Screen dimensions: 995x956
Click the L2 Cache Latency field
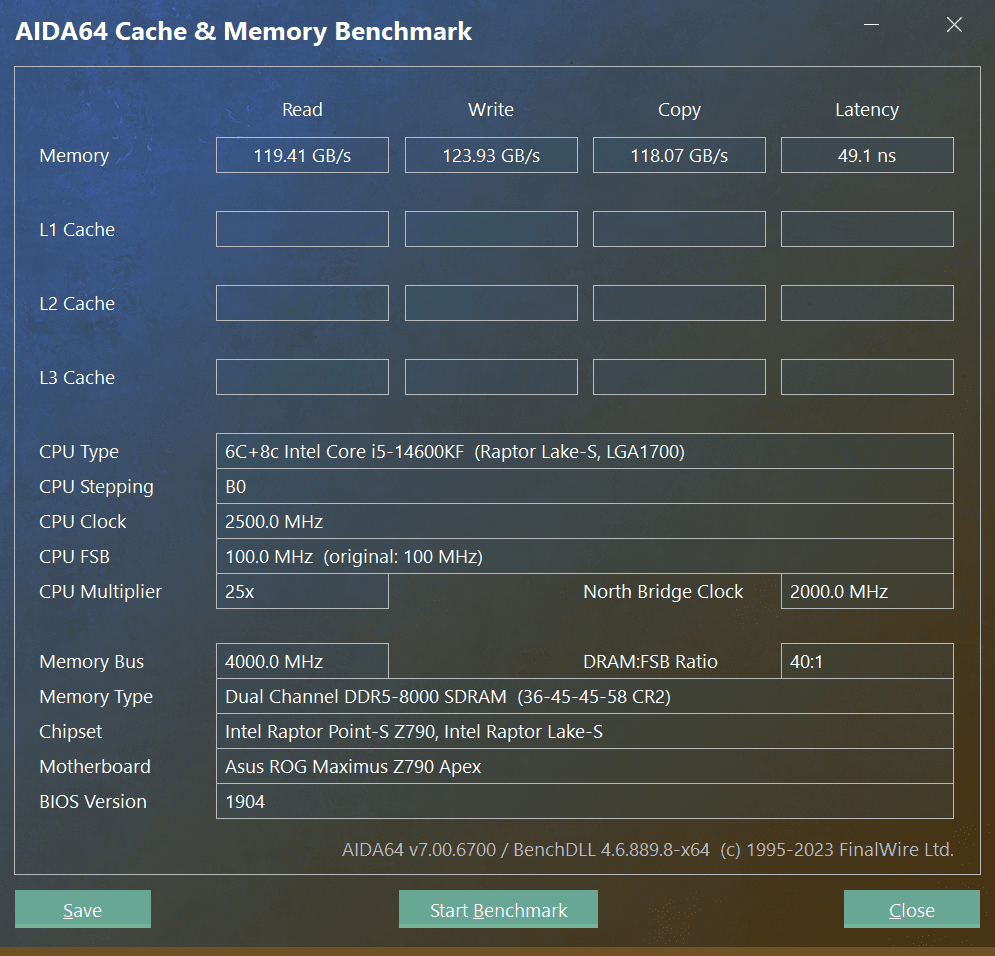pyautogui.click(x=867, y=303)
